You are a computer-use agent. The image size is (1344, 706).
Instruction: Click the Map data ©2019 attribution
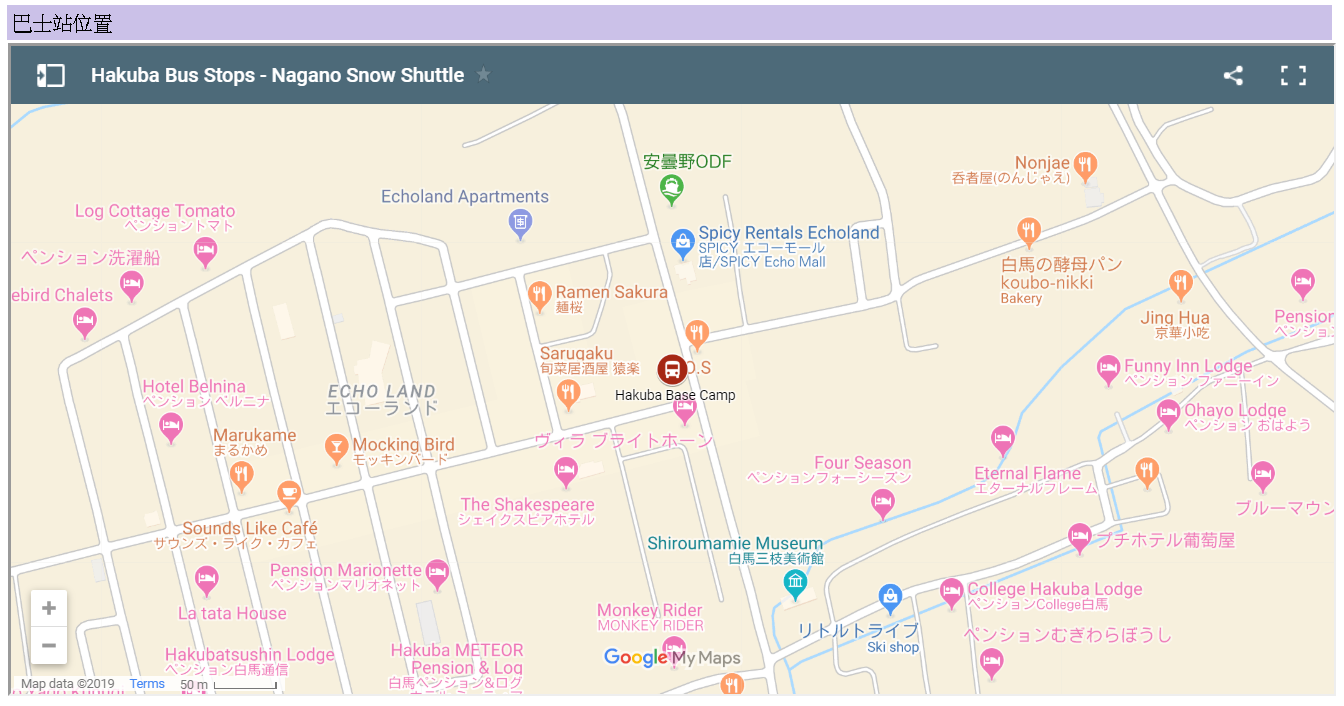pos(68,684)
